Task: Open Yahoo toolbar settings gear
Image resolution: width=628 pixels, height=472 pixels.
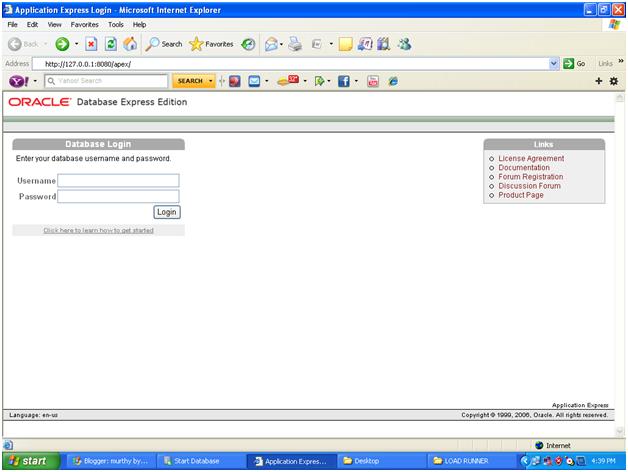Action: 614,81
